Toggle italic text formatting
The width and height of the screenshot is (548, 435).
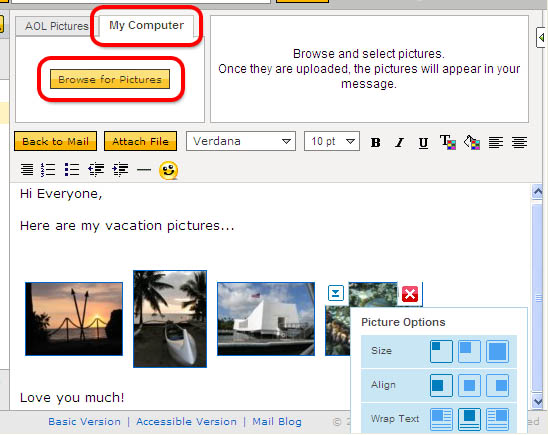point(399,142)
